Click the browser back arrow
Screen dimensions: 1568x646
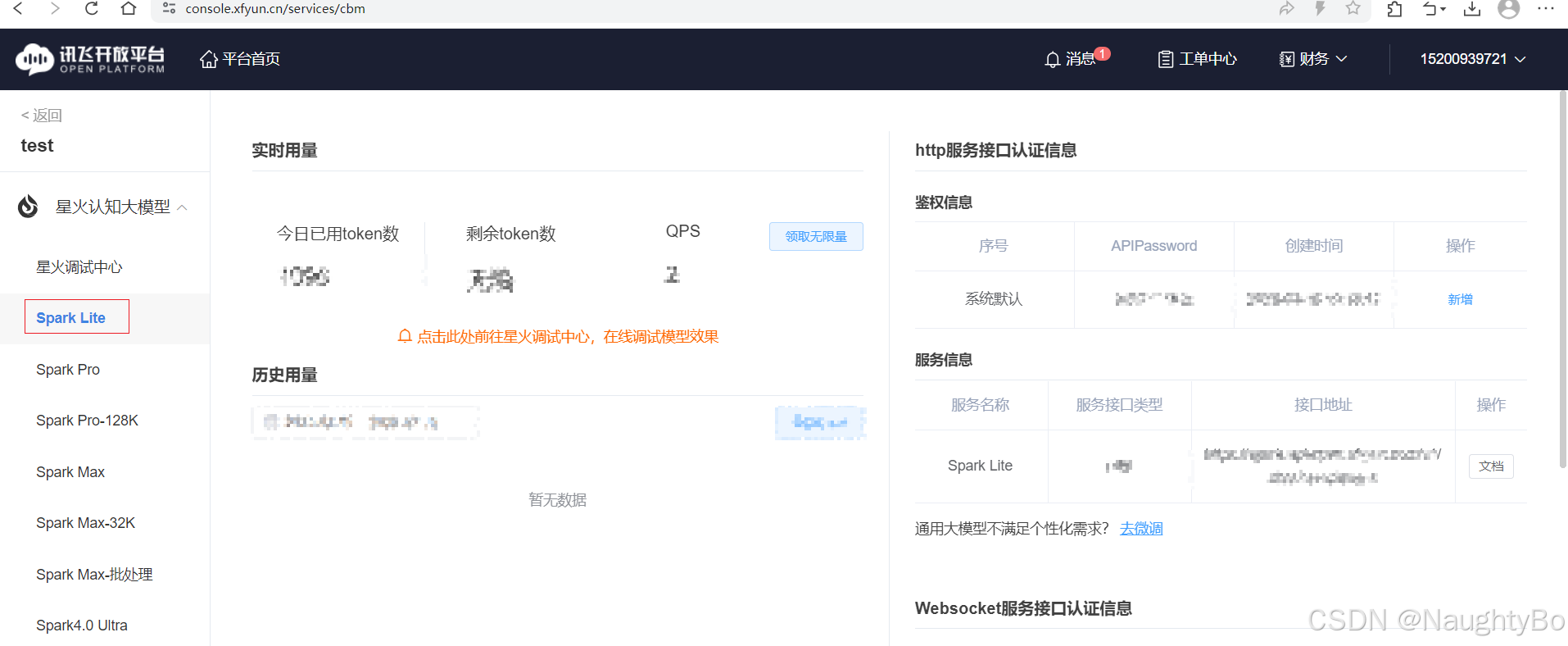(18, 8)
